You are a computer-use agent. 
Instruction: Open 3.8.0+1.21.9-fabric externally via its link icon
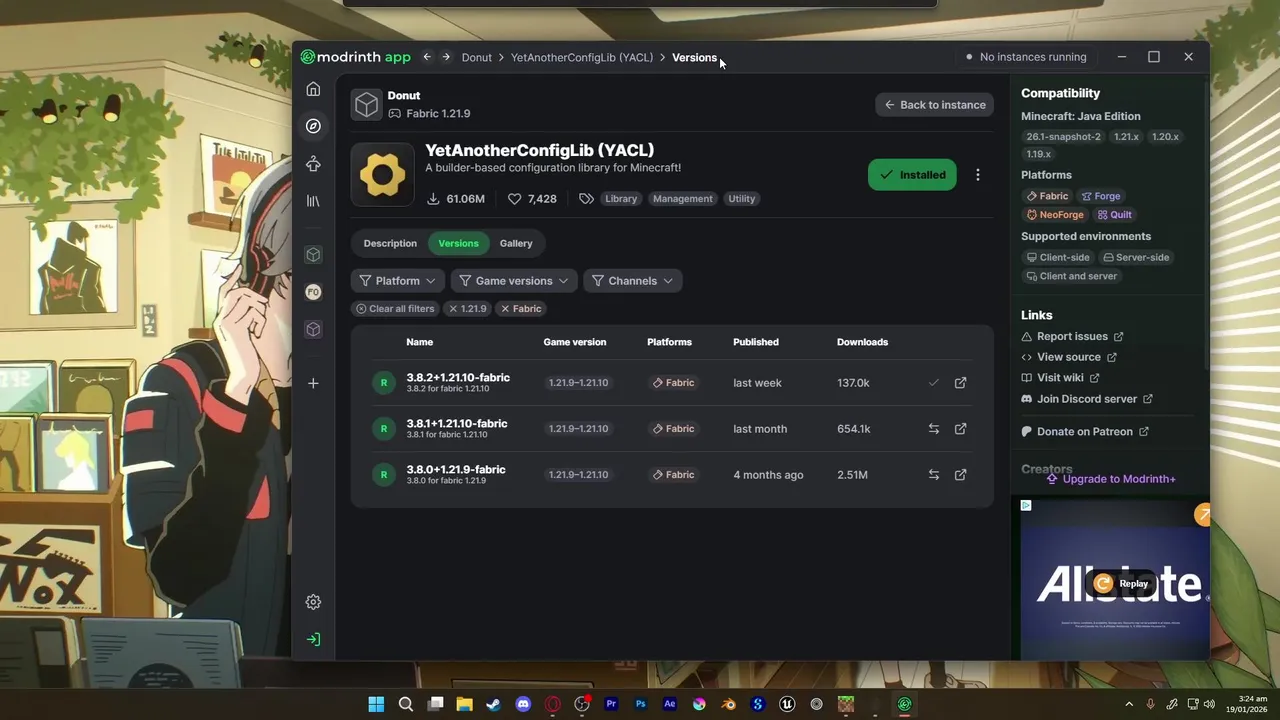coord(961,475)
